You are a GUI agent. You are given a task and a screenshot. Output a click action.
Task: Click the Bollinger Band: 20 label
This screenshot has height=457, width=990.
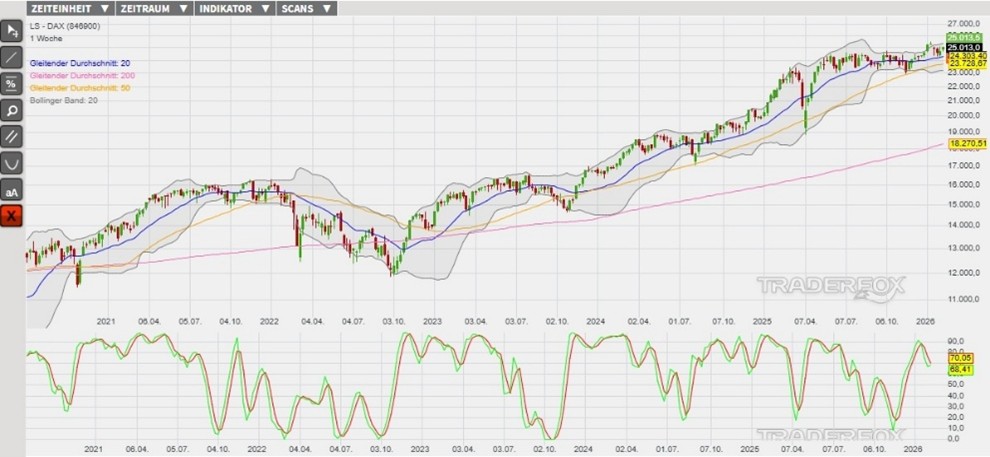(64, 100)
